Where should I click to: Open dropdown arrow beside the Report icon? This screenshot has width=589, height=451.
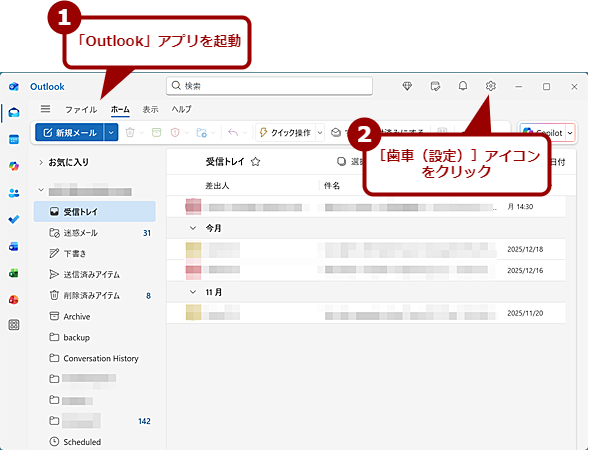click(x=187, y=133)
